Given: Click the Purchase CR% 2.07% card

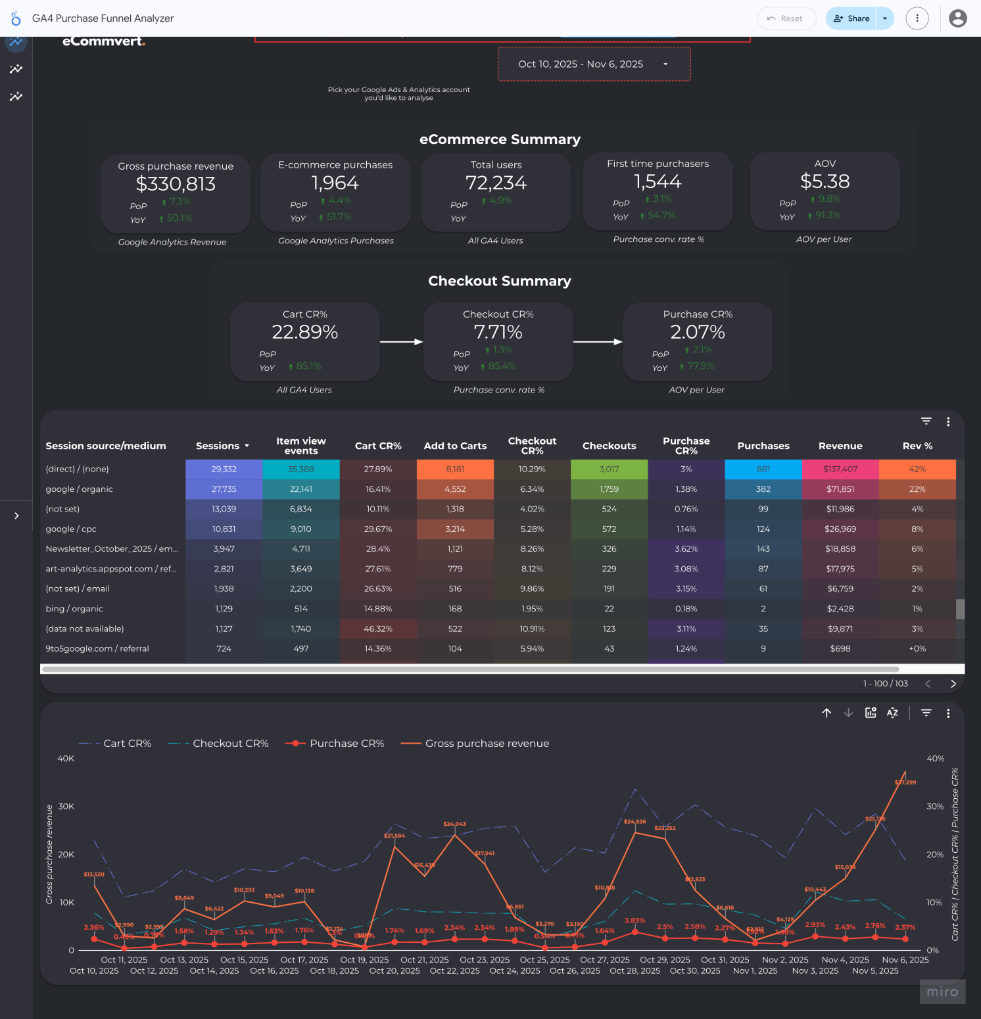Looking at the screenshot, I should (x=698, y=342).
